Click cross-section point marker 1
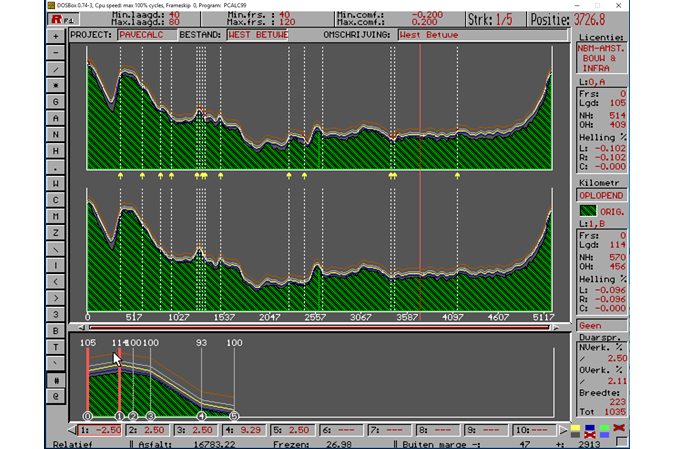 [119, 416]
